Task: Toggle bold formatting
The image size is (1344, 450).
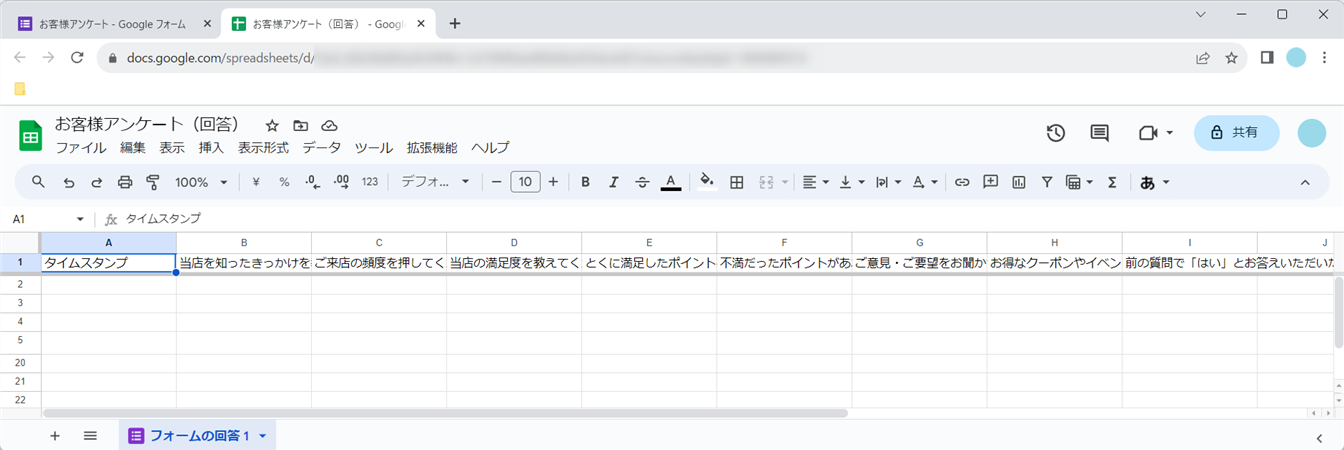Action: point(586,182)
